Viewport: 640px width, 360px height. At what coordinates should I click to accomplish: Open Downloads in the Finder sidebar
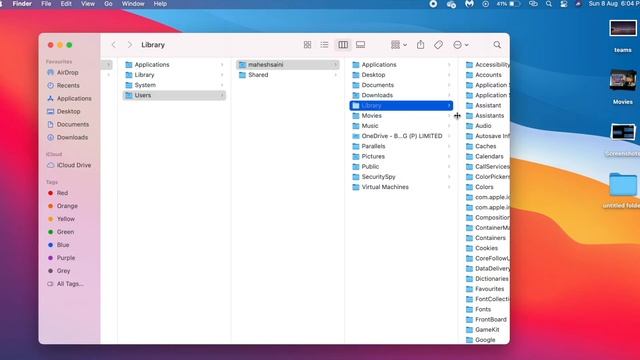pos(67,138)
